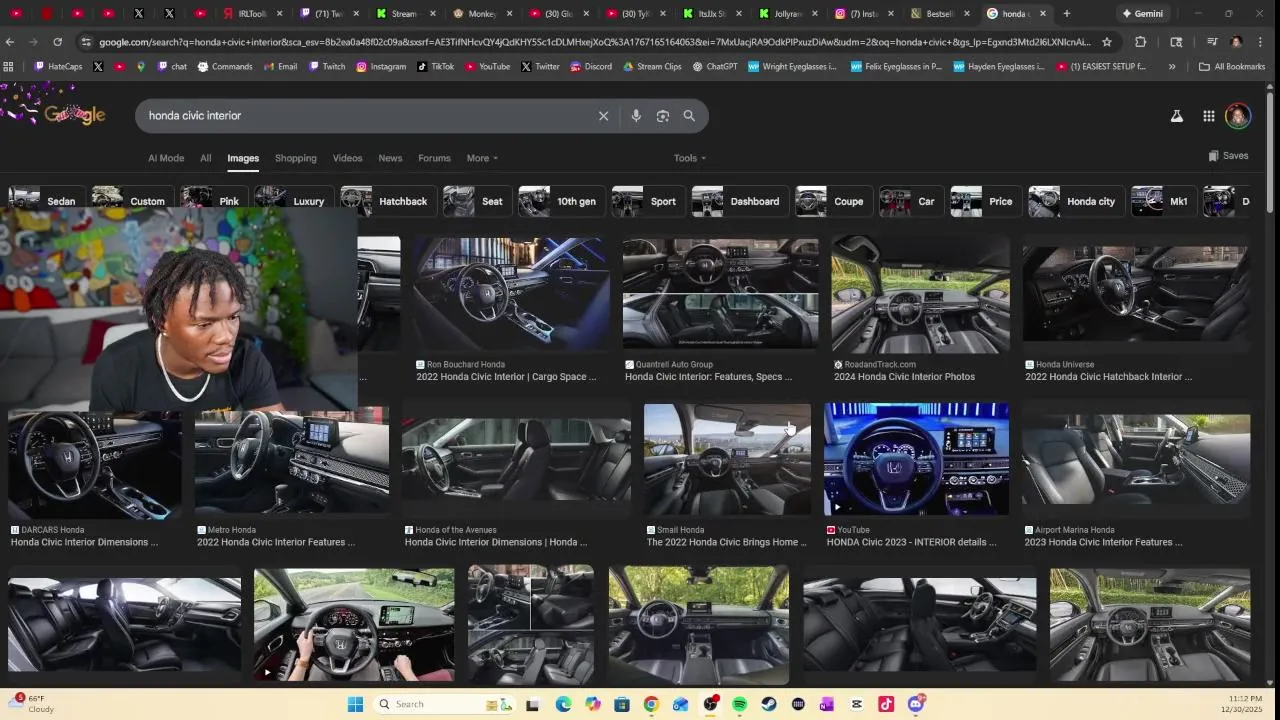This screenshot has height=720, width=1280.
Task: Open Quantrell Auto Group interior image
Action: tap(720, 294)
